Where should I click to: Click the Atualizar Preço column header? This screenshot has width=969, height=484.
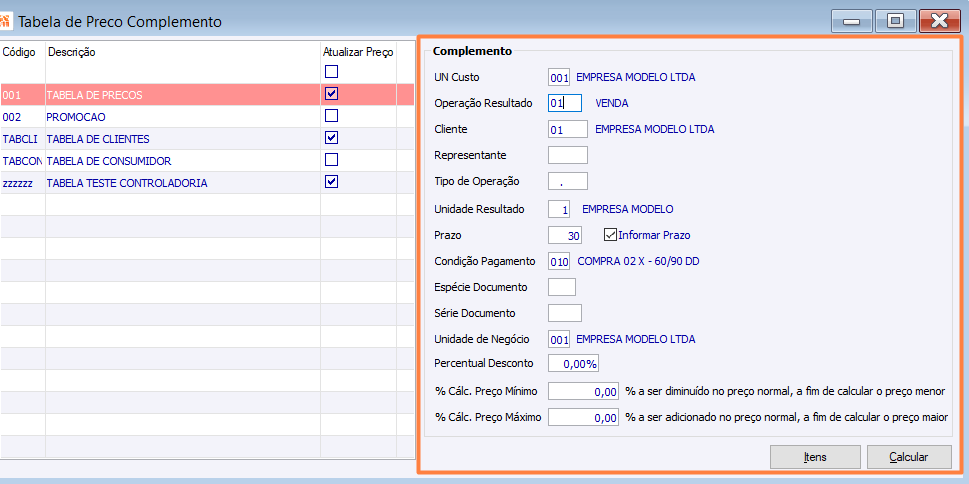(x=358, y=53)
